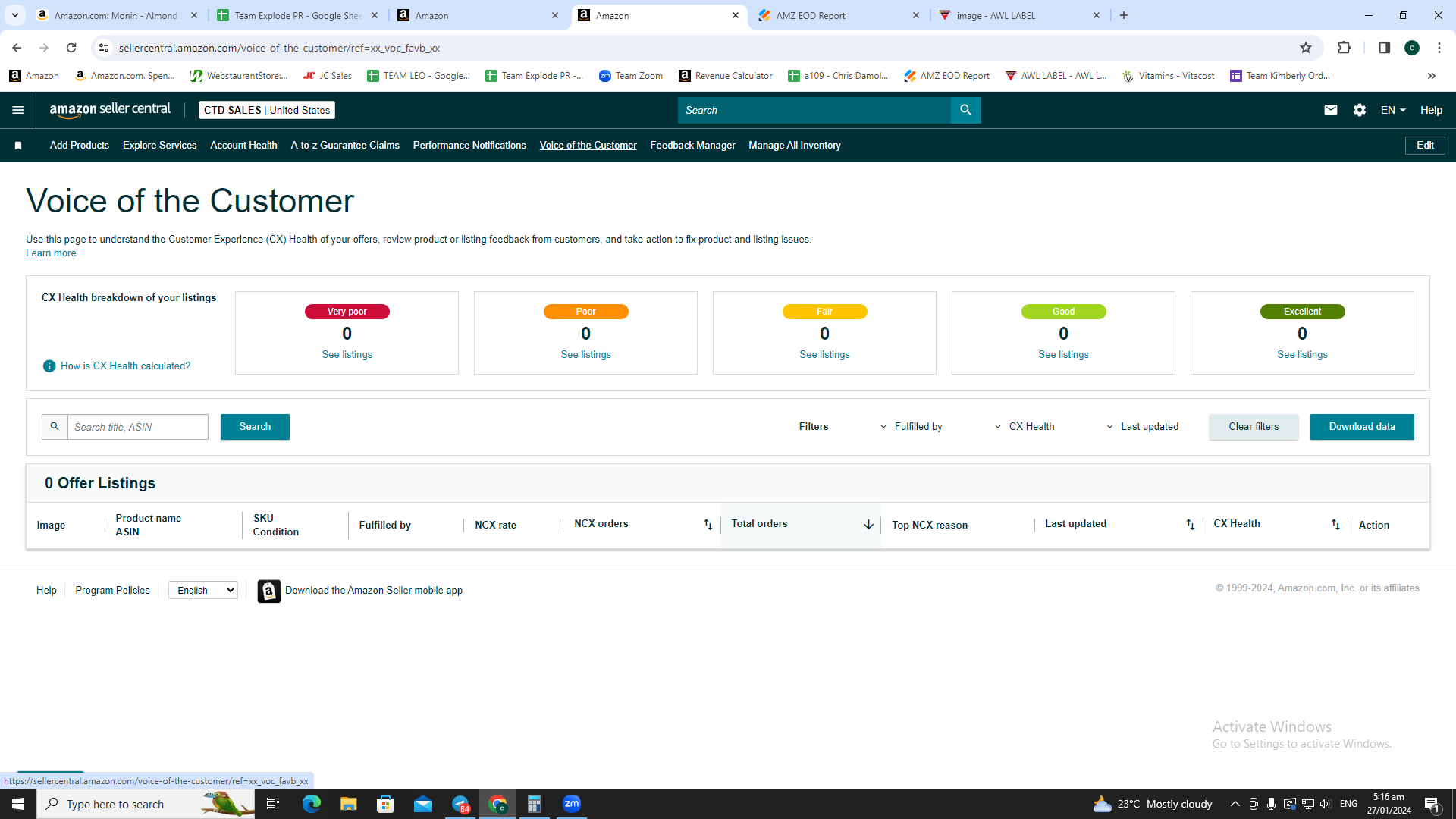Viewport: 1456px width, 819px height.
Task: Open Feedback Manager
Action: point(692,146)
